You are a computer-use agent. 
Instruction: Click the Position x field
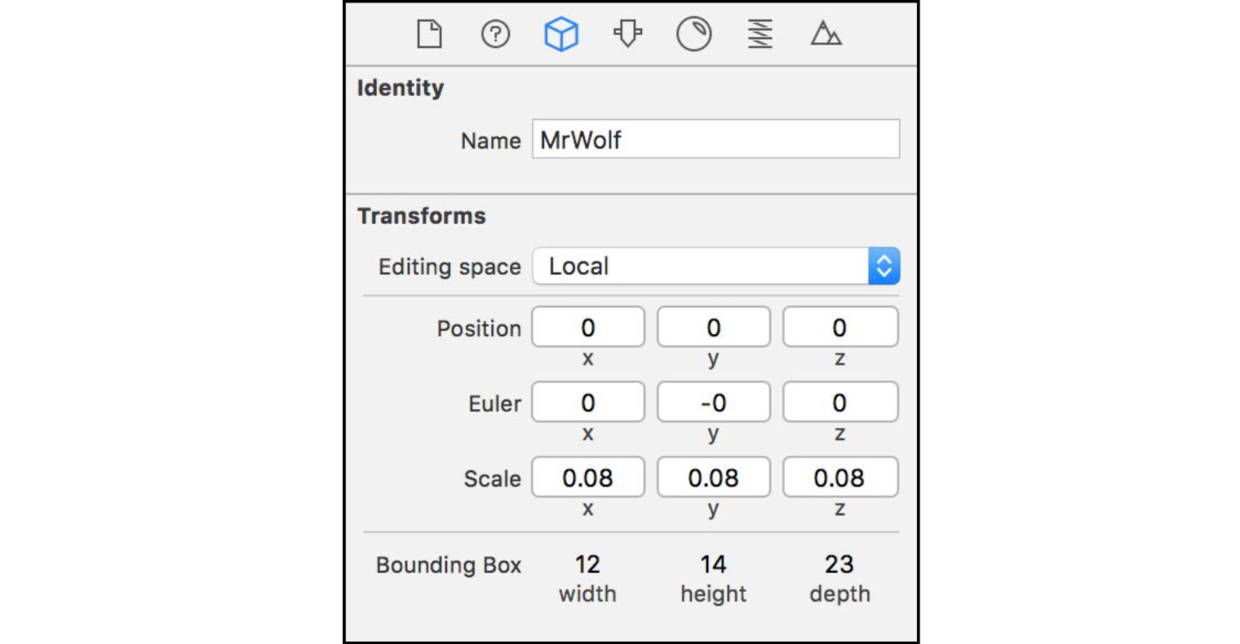pos(588,327)
